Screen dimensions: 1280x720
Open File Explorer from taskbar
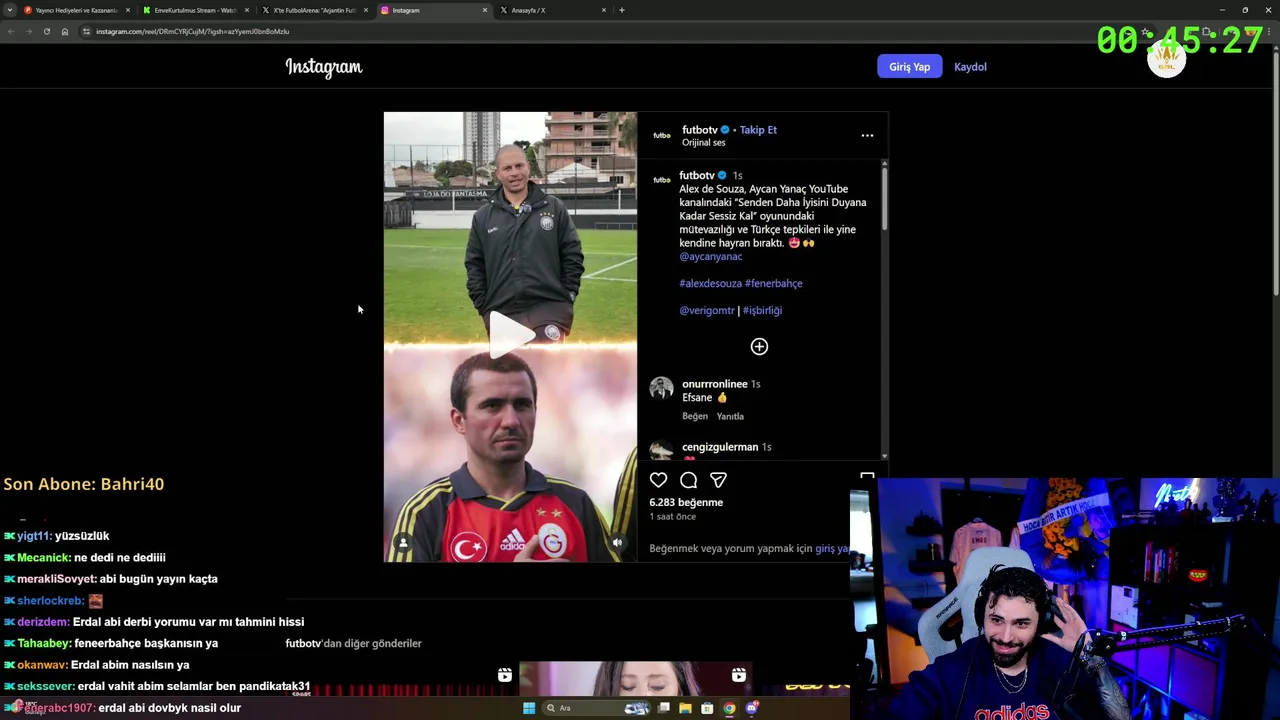(685, 708)
